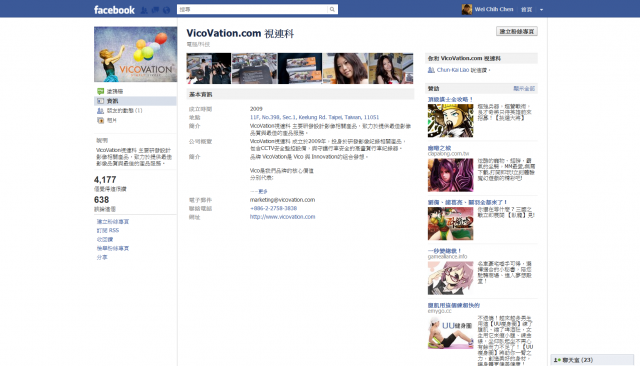
Task: Focus the Facebook search field
Action: (x=252, y=9)
